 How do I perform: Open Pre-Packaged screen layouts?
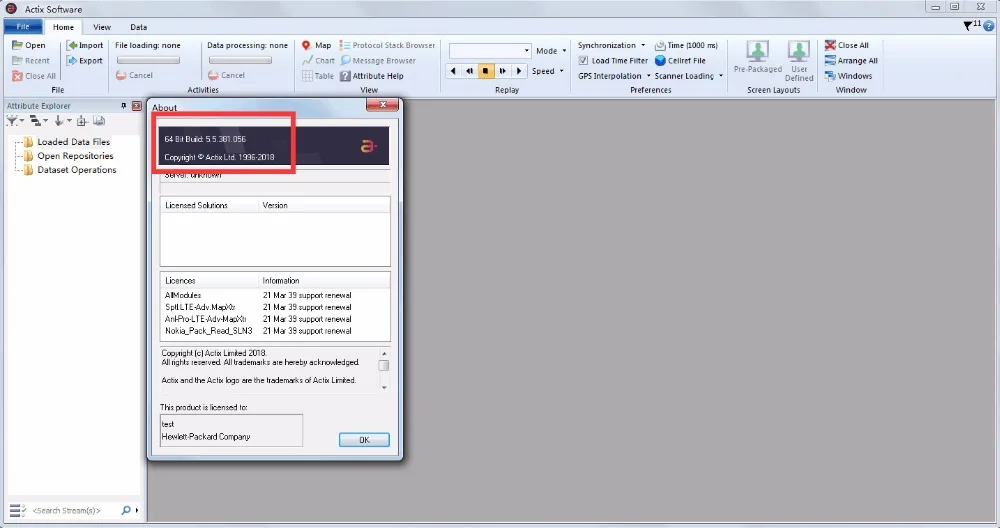click(758, 57)
